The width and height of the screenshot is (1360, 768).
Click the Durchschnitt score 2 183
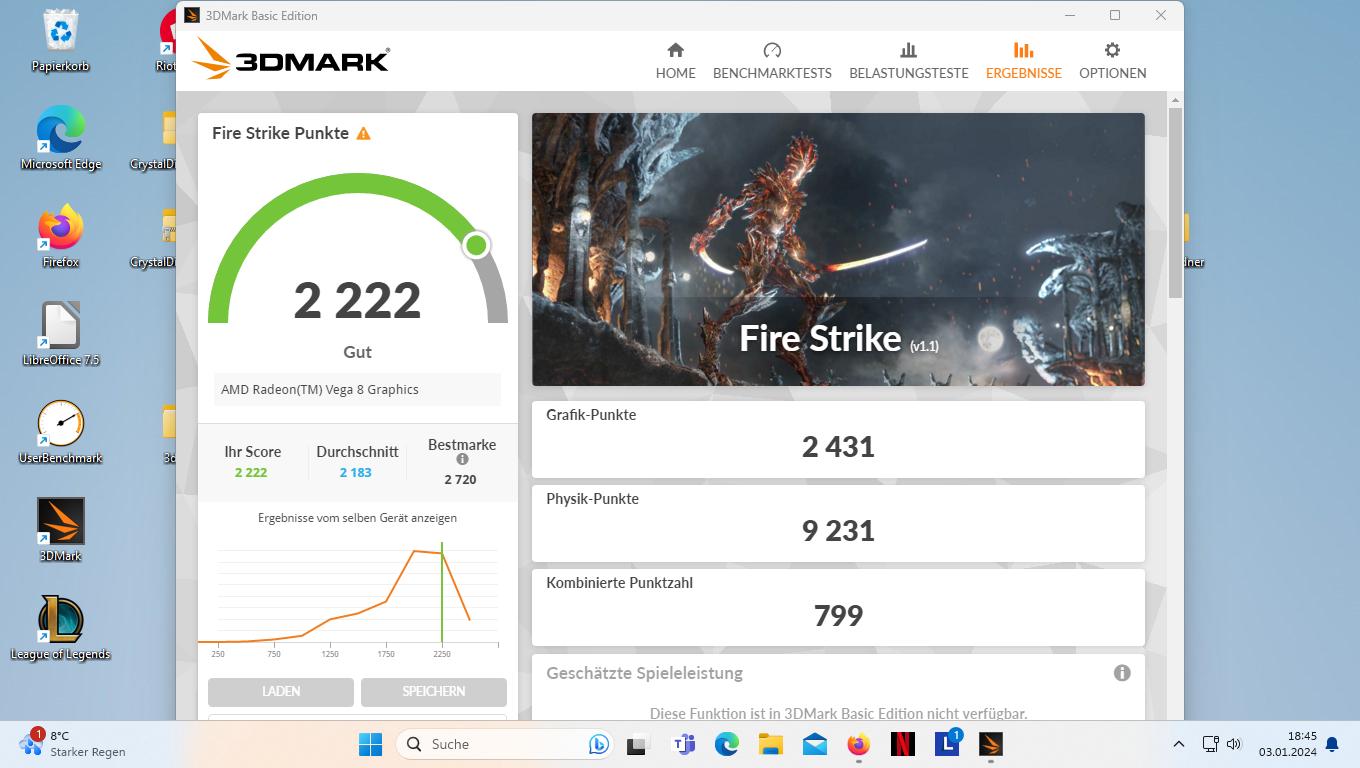[355, 473]
